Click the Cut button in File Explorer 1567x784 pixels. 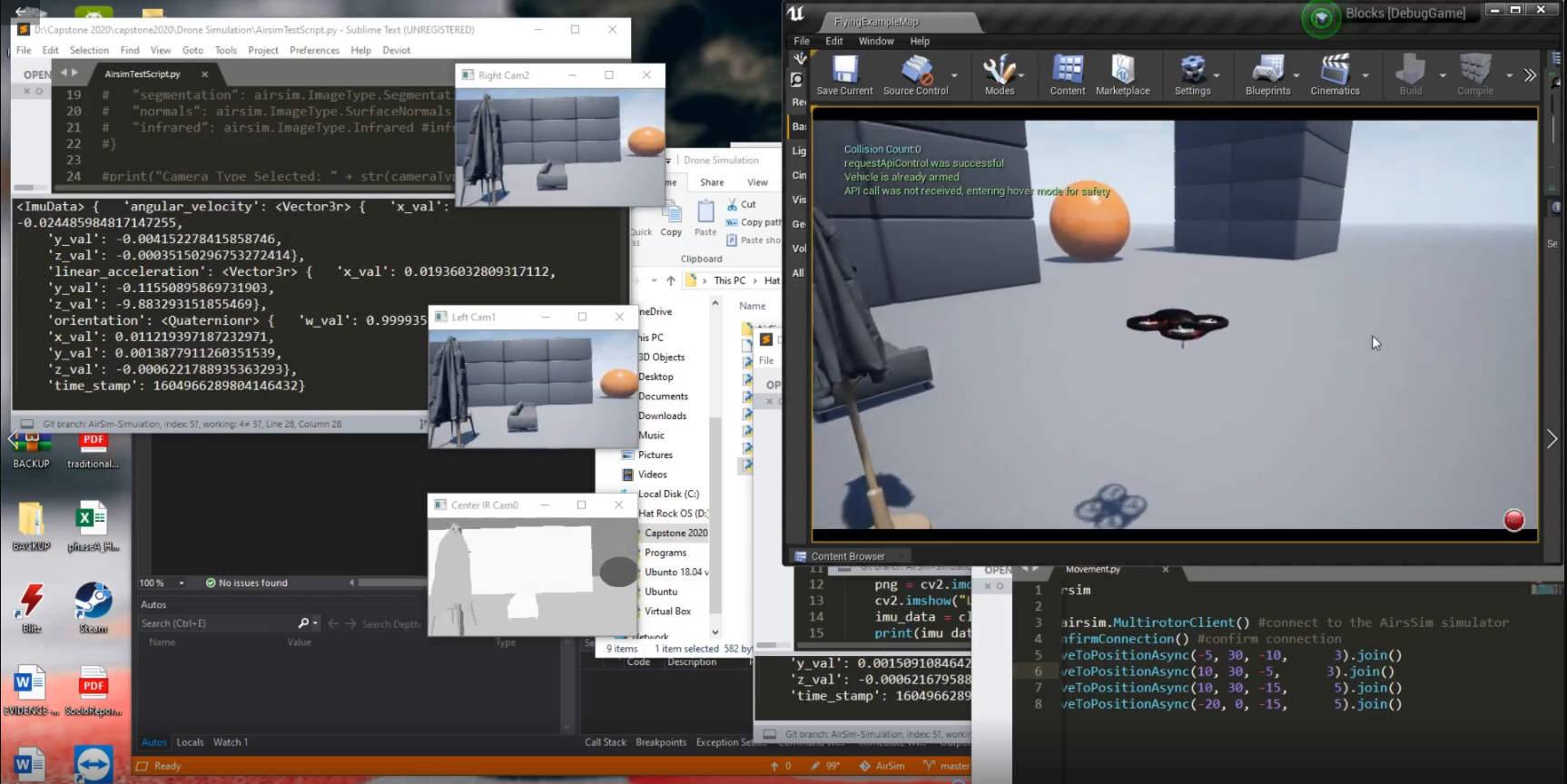point(742,204)
